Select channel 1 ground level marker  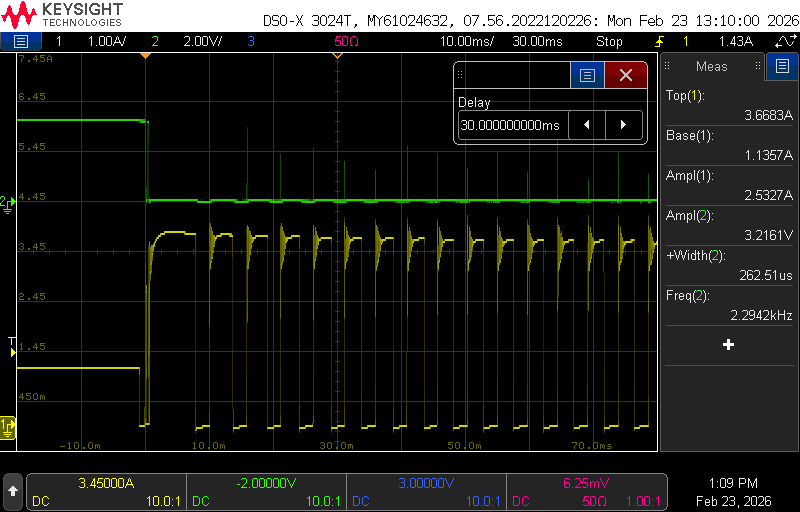8,428
